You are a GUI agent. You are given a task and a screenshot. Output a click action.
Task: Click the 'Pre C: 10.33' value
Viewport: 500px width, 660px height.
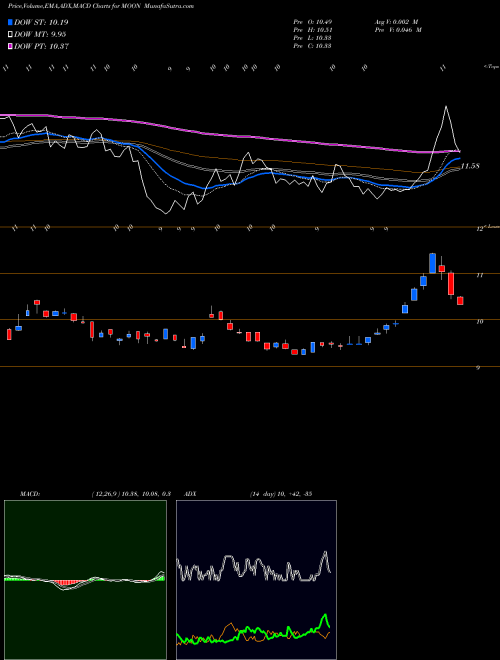click(x=312, y=46)
